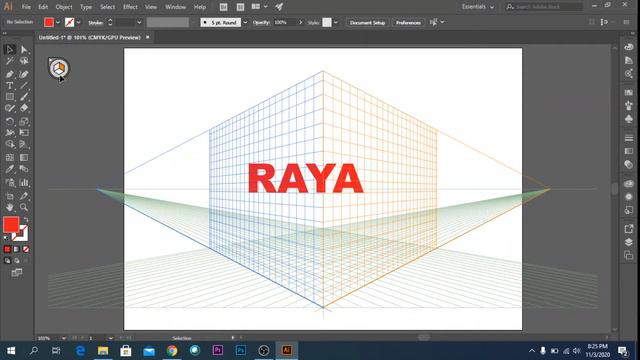Click the Search Adobe Stock field
This screenshot has height=360, width=640.
(544, 7)
